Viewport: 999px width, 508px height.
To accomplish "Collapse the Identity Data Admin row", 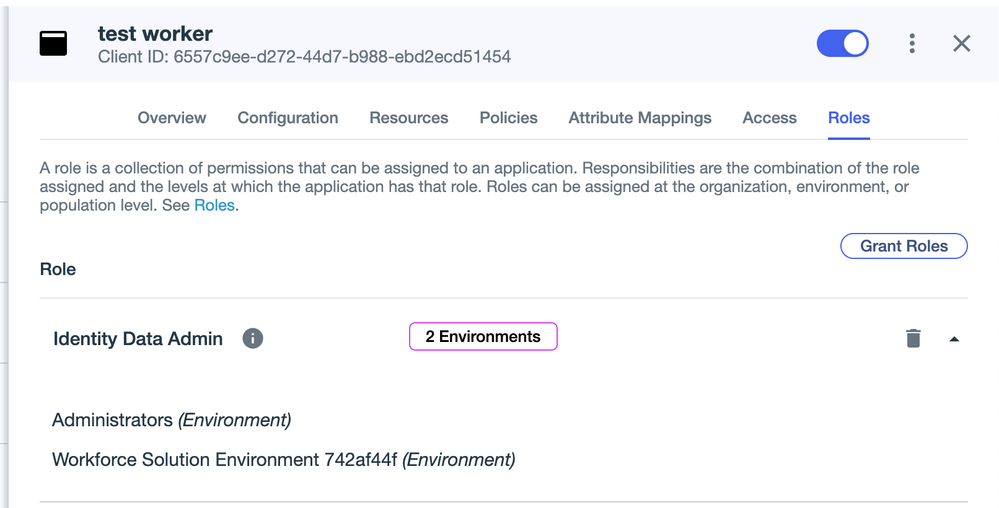I will point(954,339).
